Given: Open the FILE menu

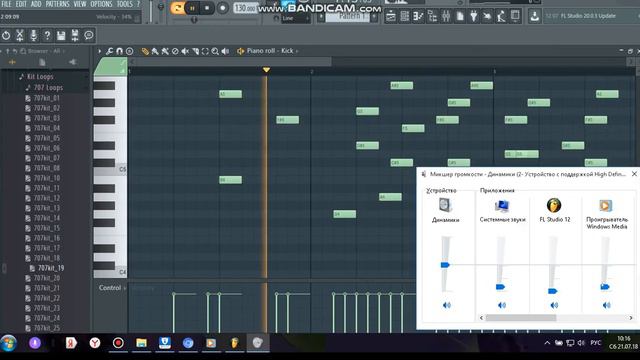Looking at the screenshot, I should coord(7,4).
